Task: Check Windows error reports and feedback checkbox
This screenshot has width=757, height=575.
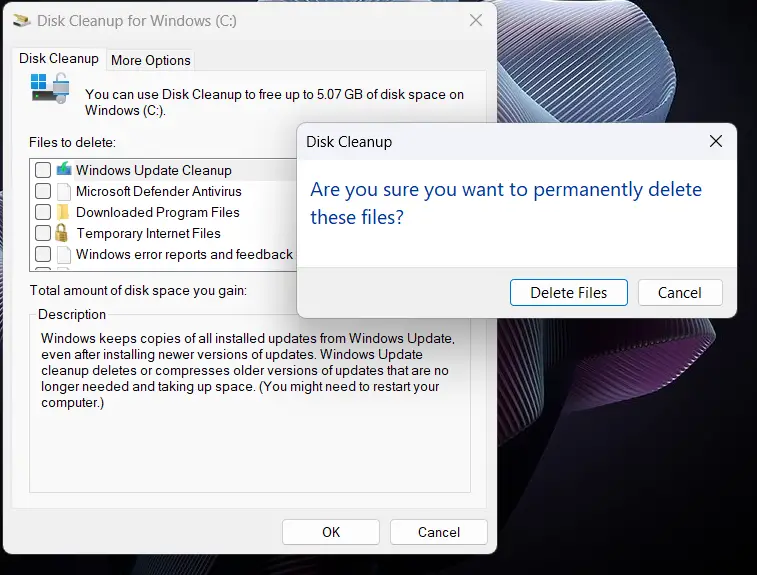Action: [43, 254]
